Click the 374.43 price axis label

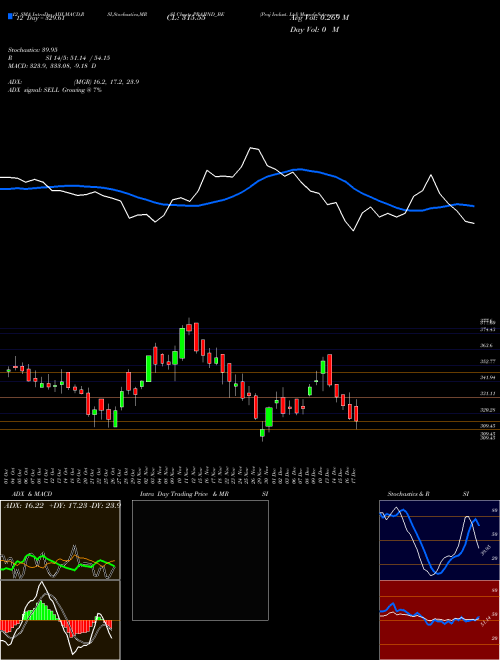point(488,329)
